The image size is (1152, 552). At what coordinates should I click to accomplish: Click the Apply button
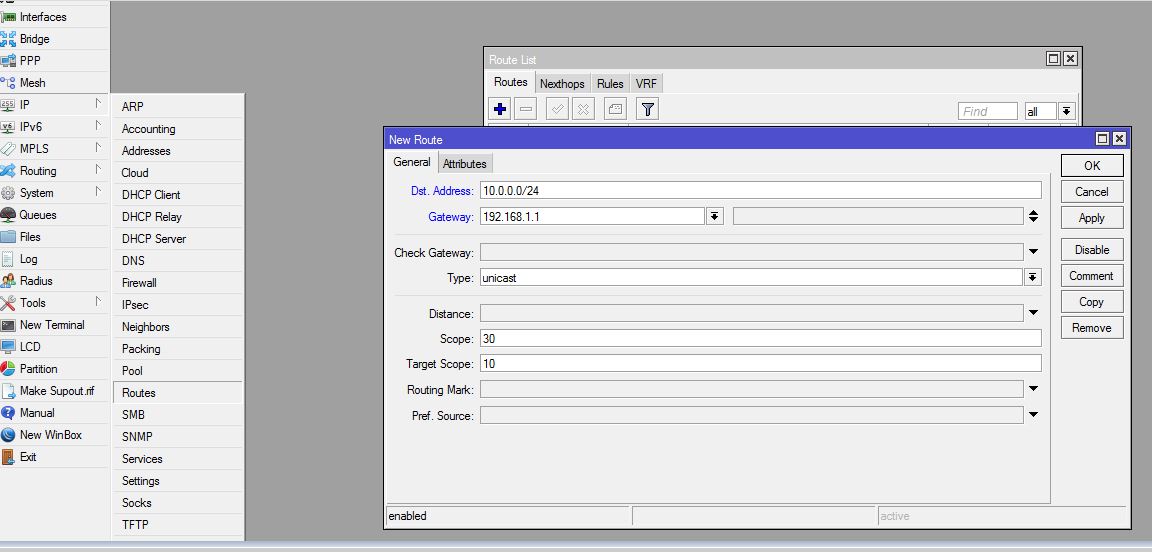point(1092,218)
